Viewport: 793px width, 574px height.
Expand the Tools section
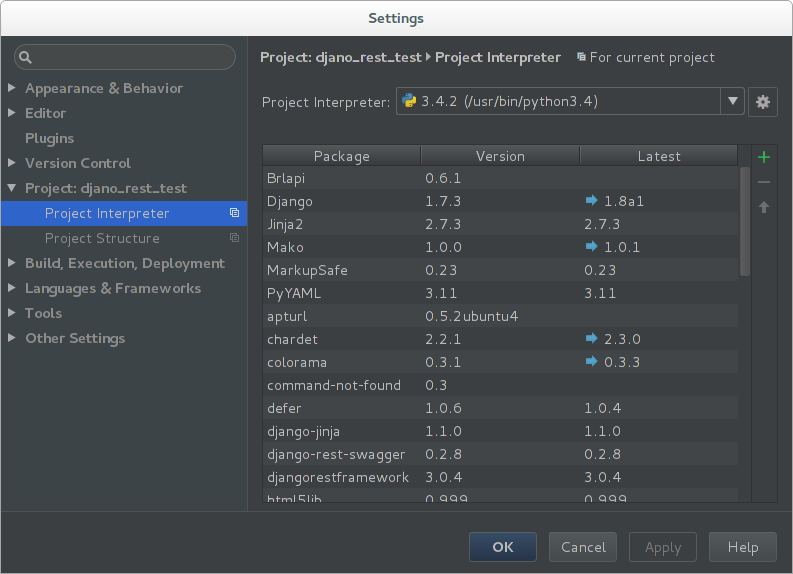click(x=12, y=313)
